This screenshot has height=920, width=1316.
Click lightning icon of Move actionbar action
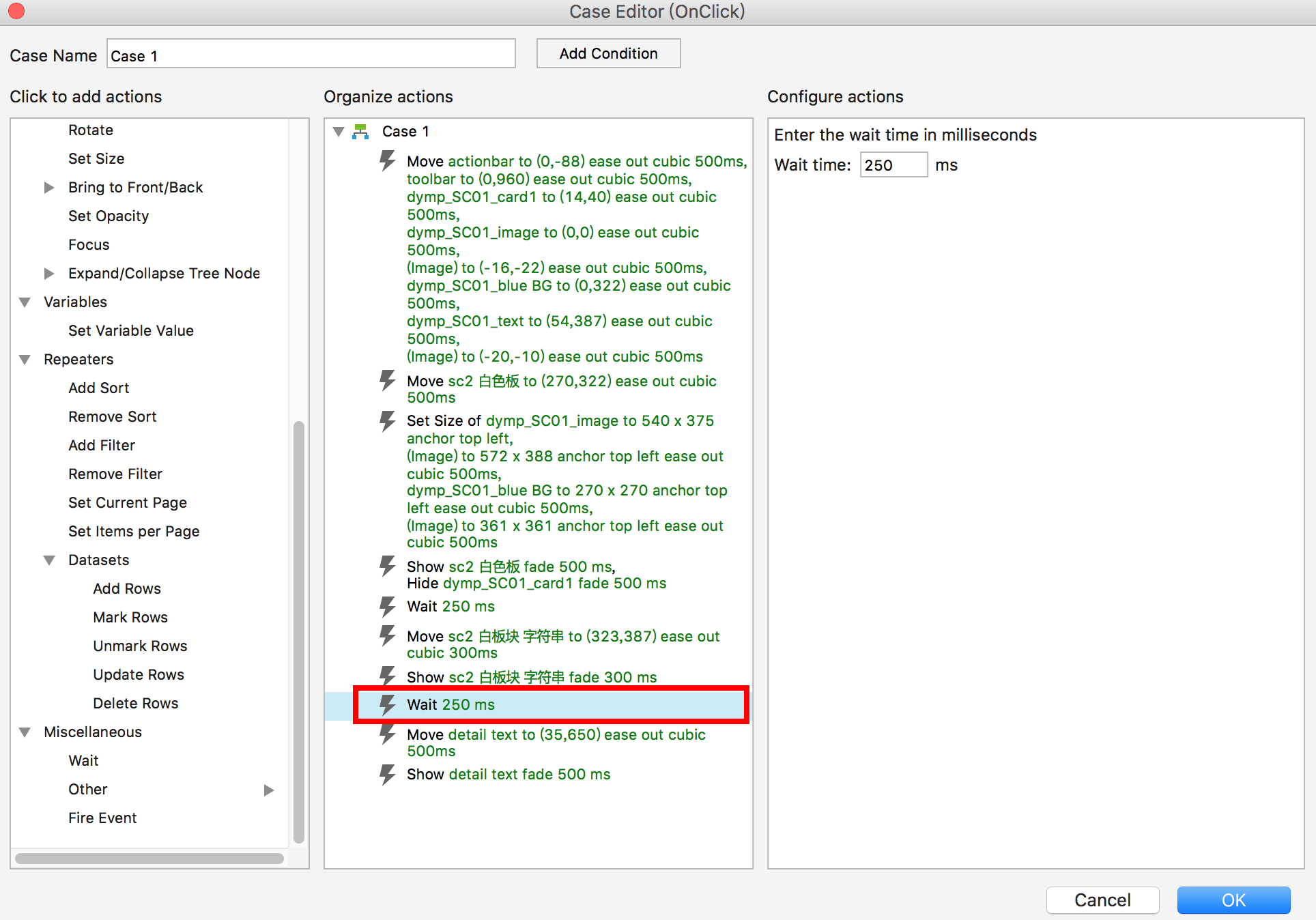(x=388, y=161)
